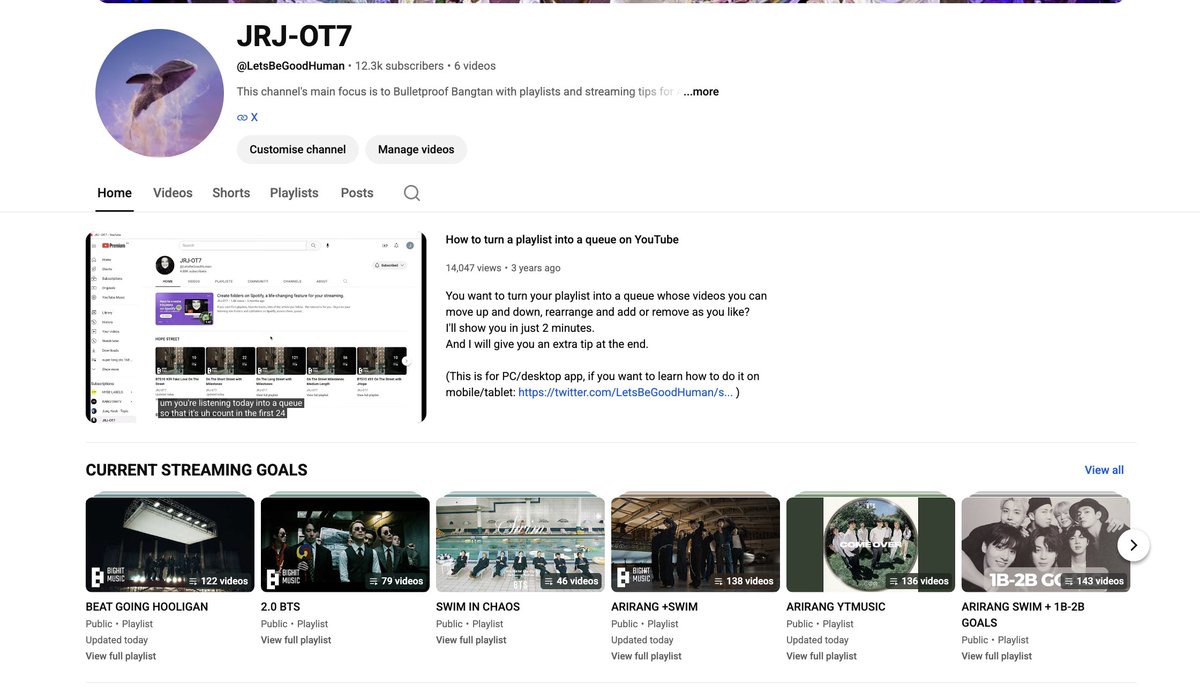View full playlist under SWIM IN CHAOS
1200x698 pixels.
pyautogui.click(x=471, y=640)
